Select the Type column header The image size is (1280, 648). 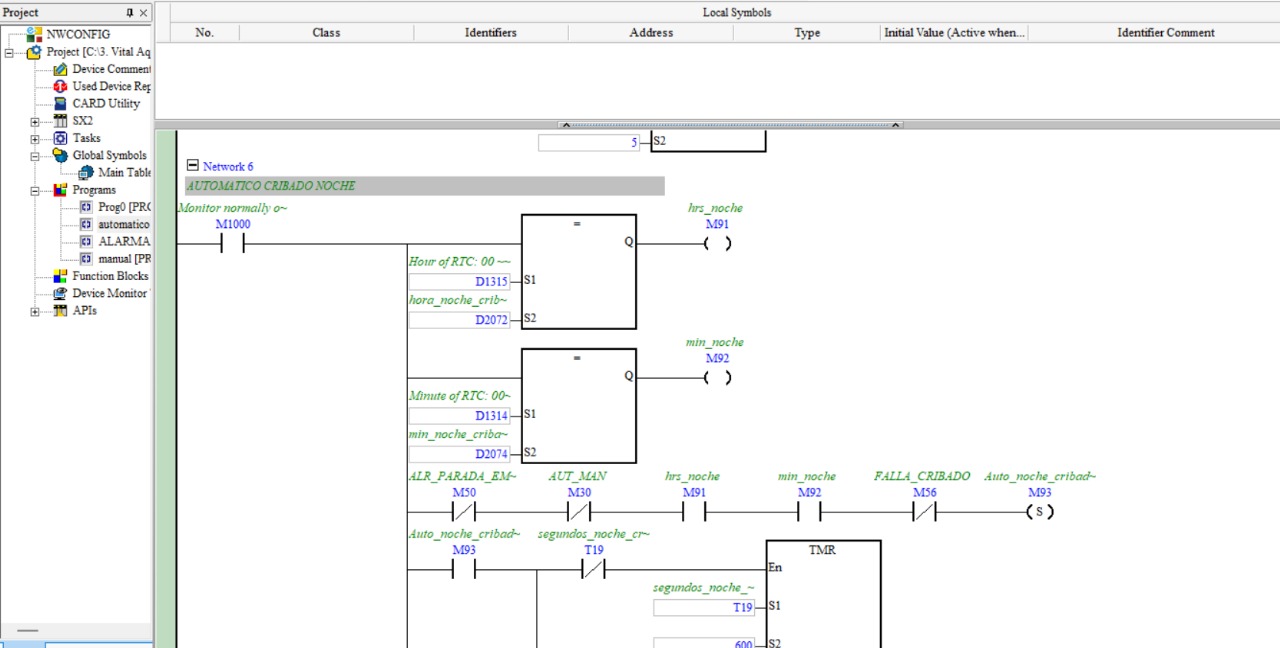tap(807, 33)
